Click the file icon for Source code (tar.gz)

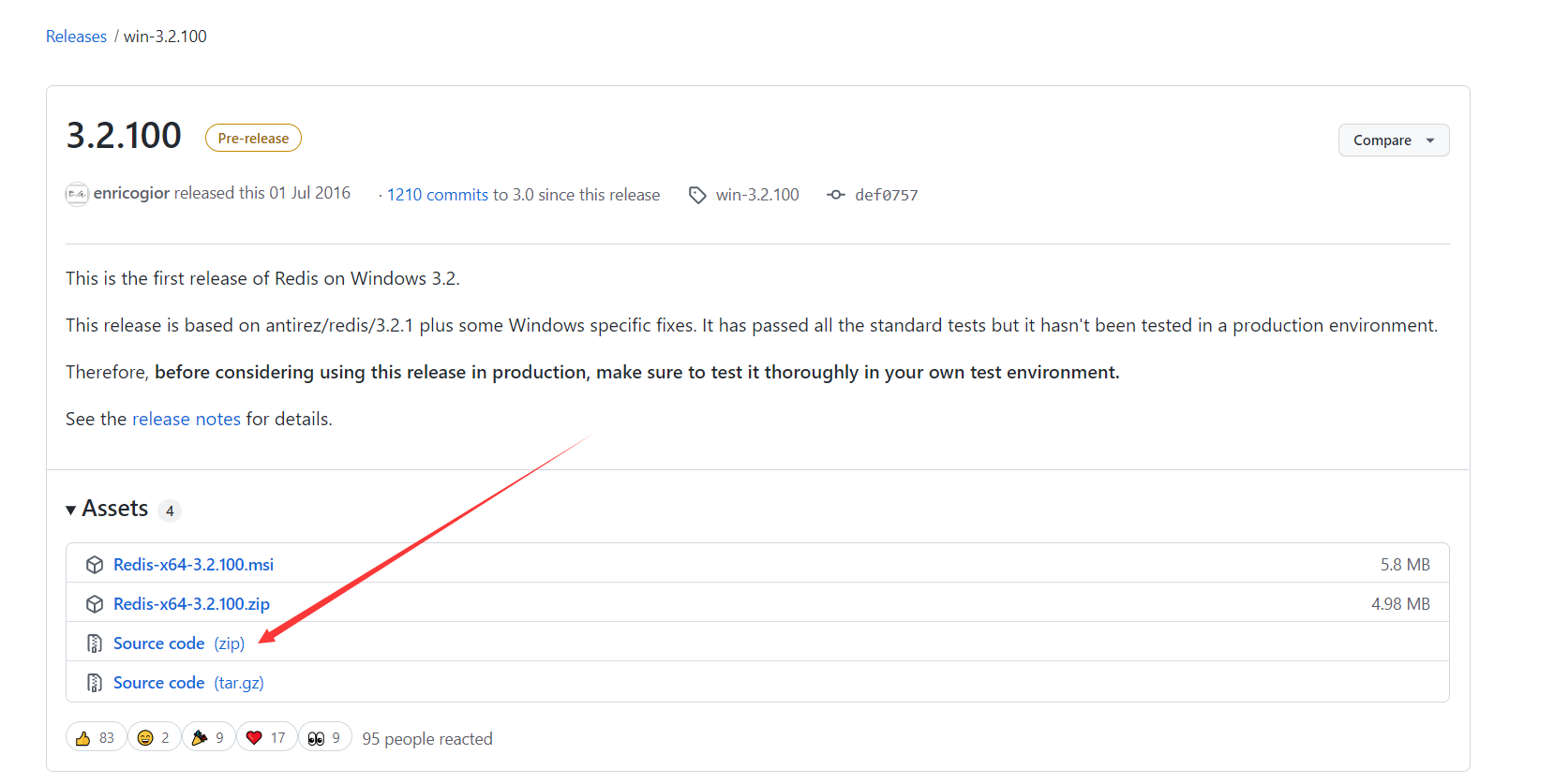pos(95,683)
